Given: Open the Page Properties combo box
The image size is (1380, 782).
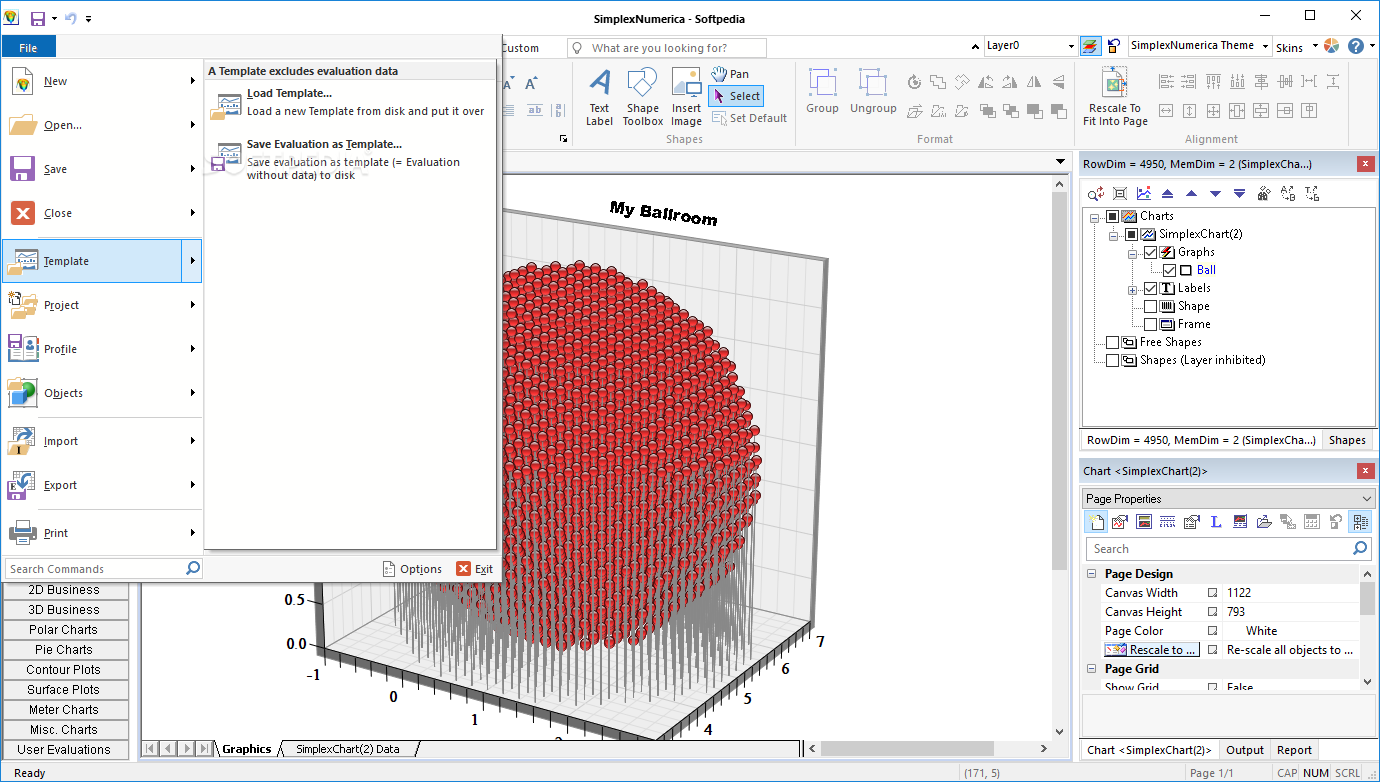Looking at the screenshot, I should (x=1229, y=498).
